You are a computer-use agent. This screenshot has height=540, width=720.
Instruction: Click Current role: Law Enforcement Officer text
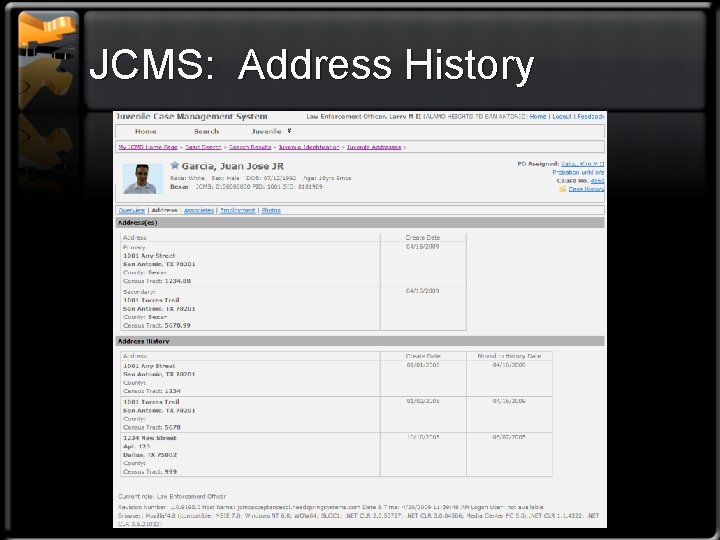tap(172, 496)
